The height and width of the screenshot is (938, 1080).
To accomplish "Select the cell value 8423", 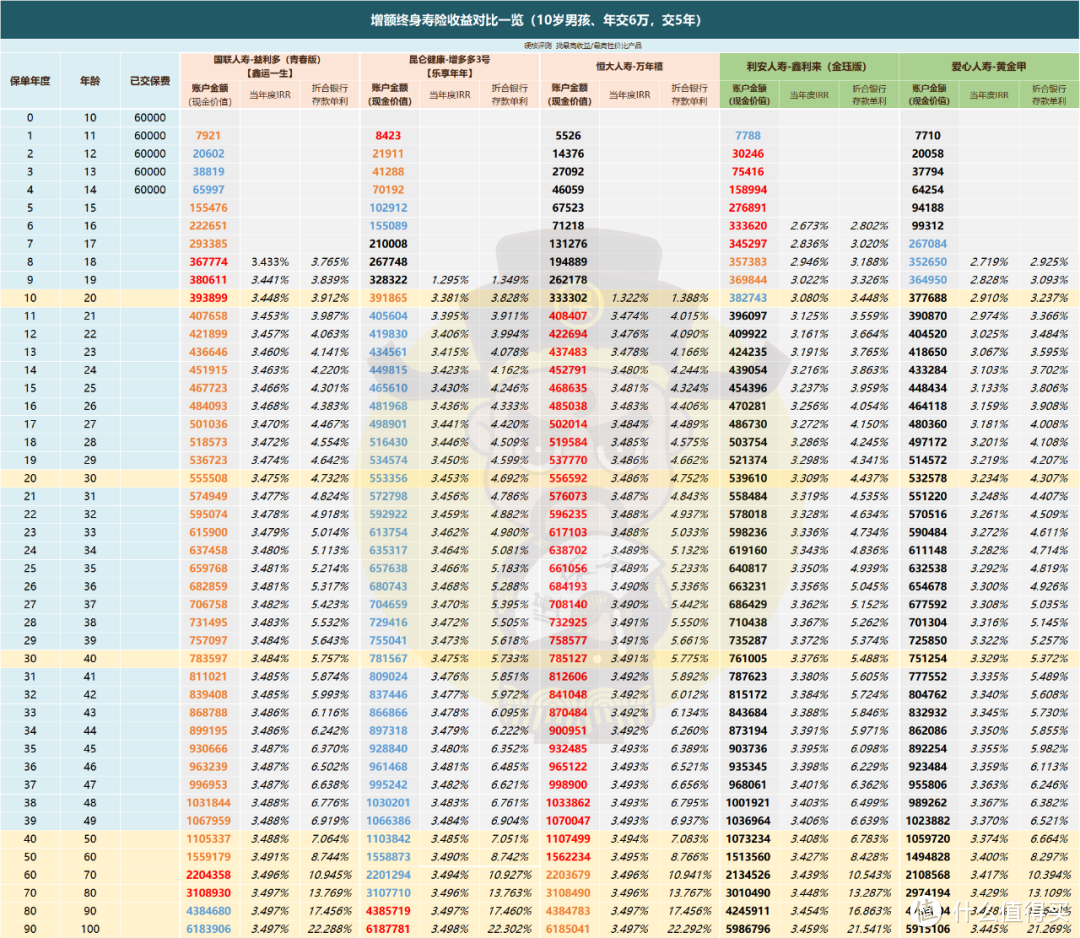I will click(388, 136).
